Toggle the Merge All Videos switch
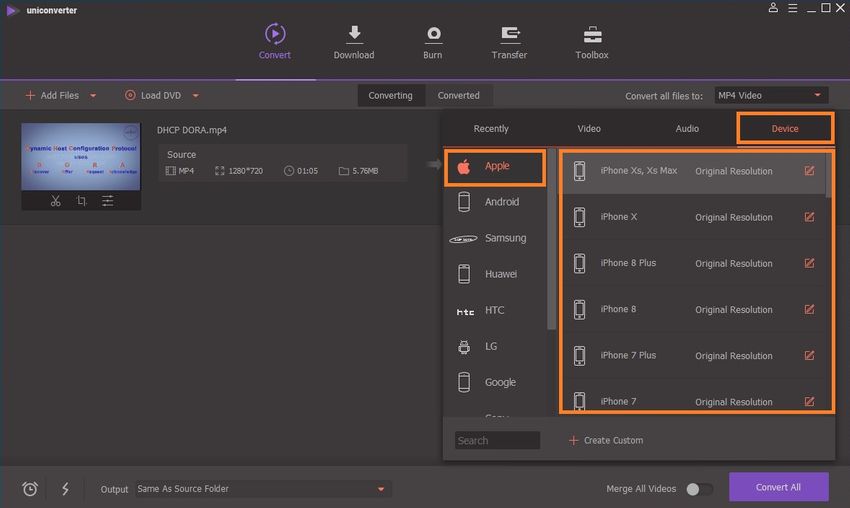Image resolution: width=850 pixels, height=508 pixels. click(699, 489)
